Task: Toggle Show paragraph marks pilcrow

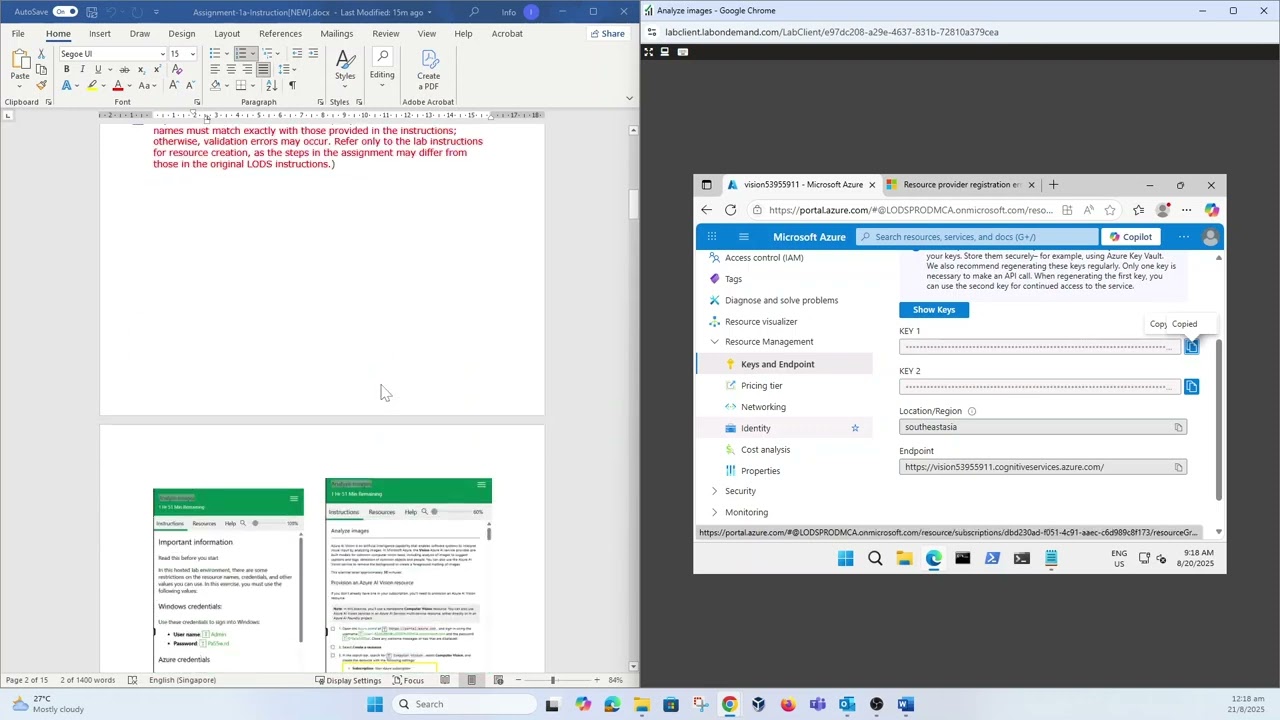Action: pyautogui.click(x=292, y=85)
